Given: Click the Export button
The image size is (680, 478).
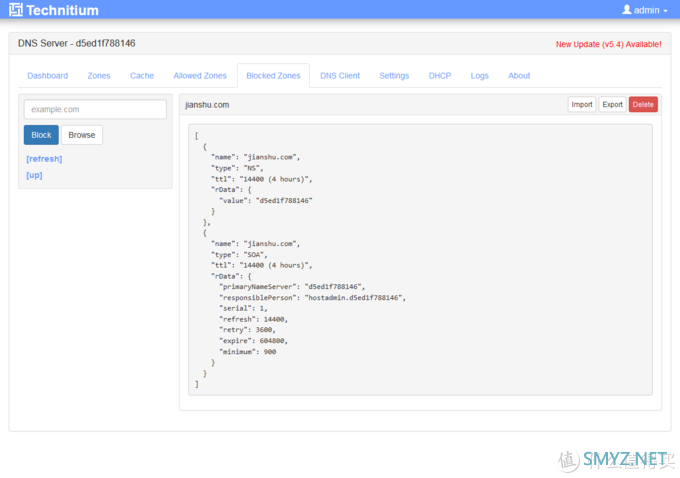Looking at the screenshot, I should click(612, 105).
